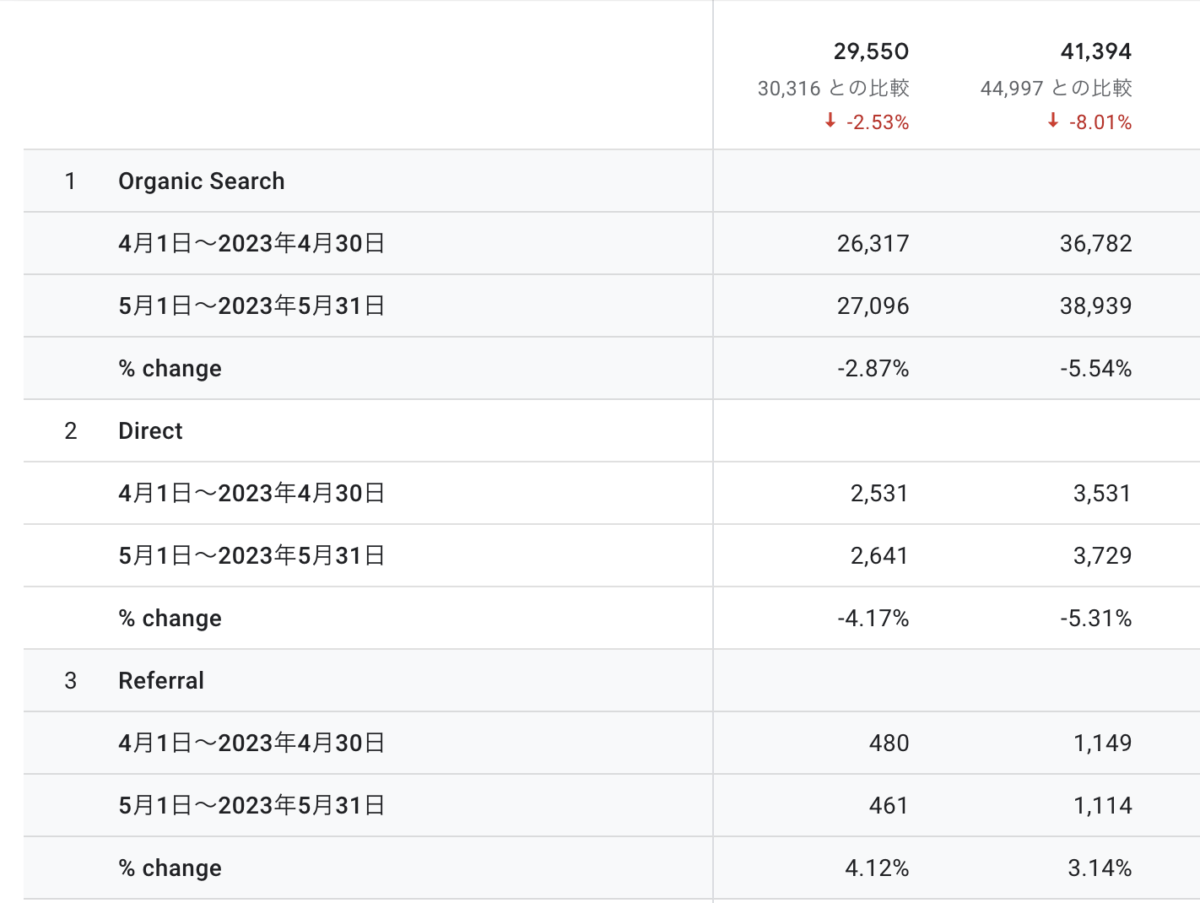Click Direct -4.17% change value
Screen dimensions: 1200x903
873,619
